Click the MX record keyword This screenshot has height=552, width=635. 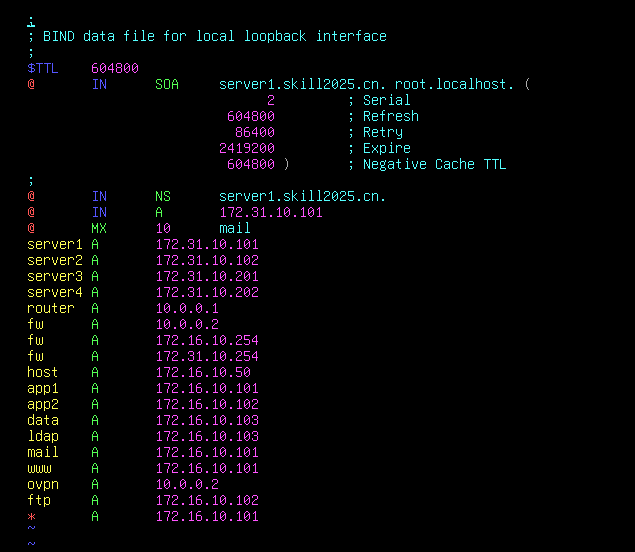tap(99, 228)
